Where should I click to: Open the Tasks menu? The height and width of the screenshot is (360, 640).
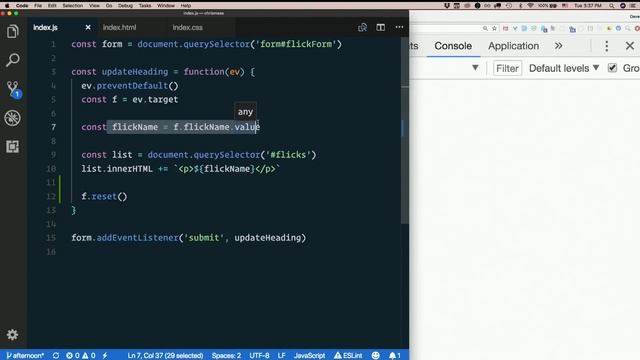coord(145,6)
